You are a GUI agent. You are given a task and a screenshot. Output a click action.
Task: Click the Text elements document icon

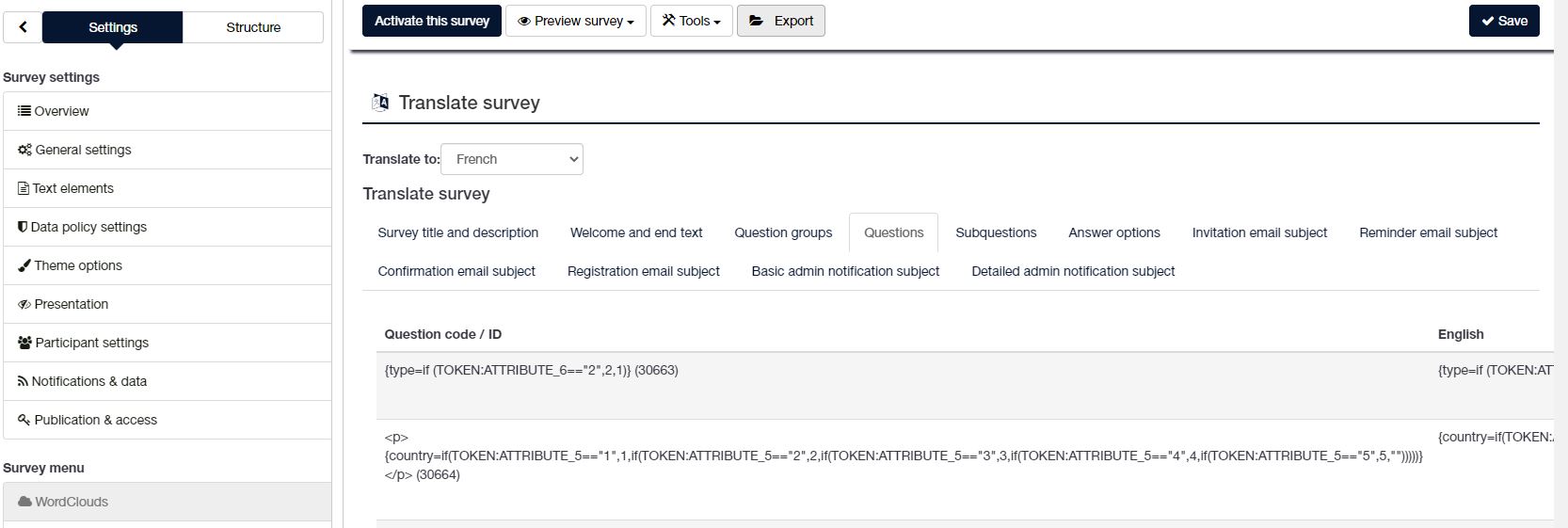point(24,188)
